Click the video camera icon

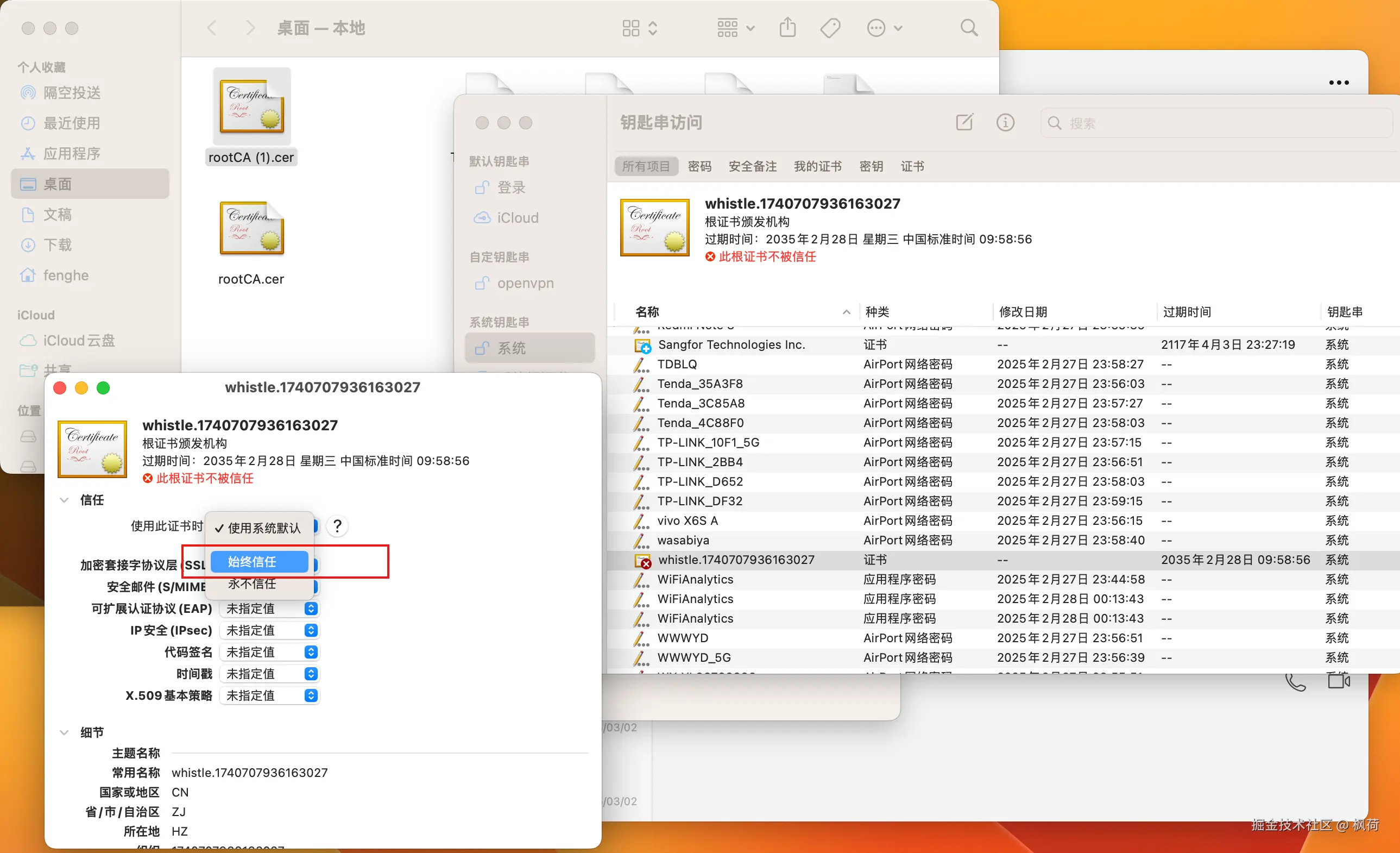(1338, 681)
